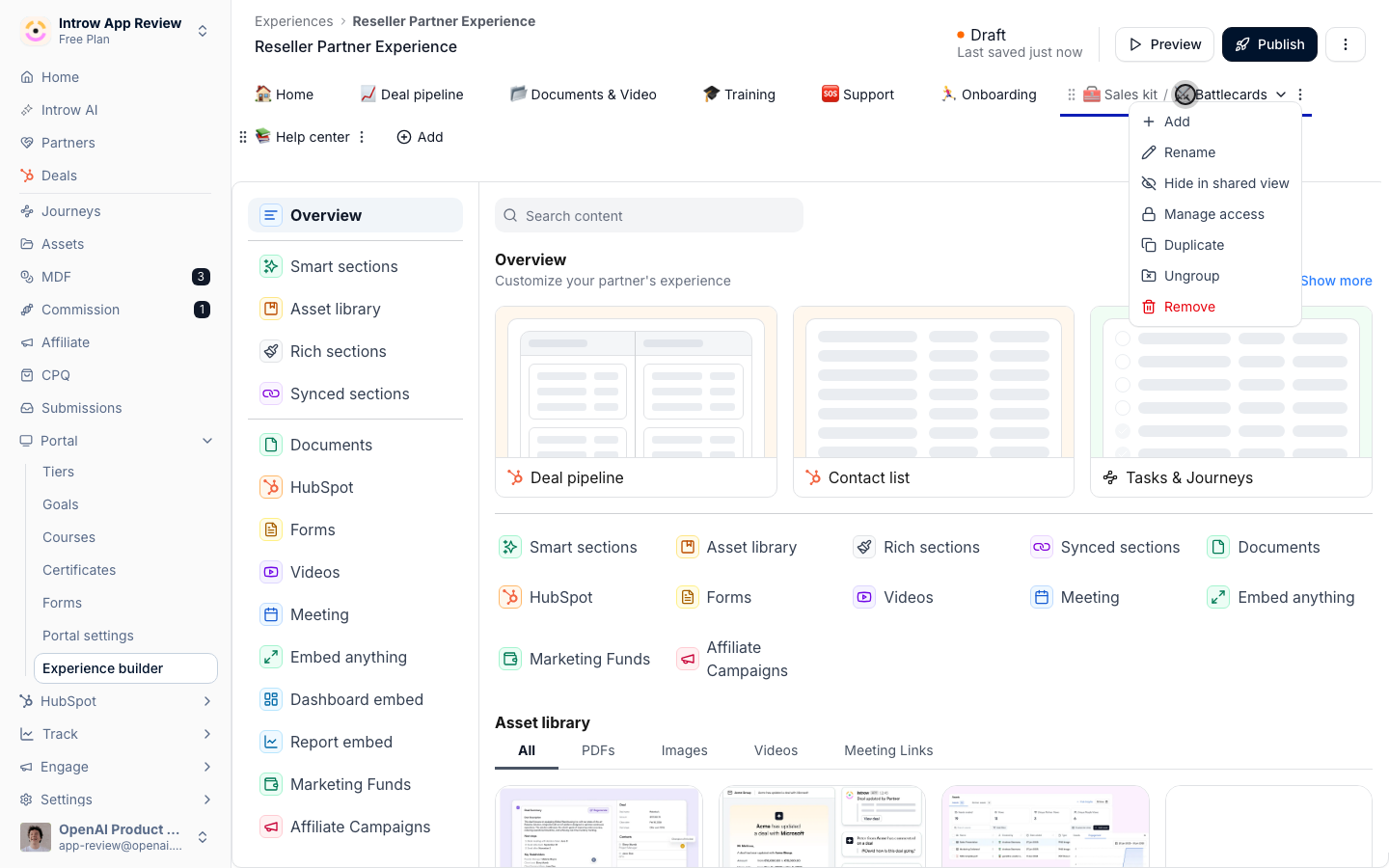Click the Deals HubSpot icon in left navigation
Image resolution: width=1389 pixels, height=868 pixels.
[27, 176]
